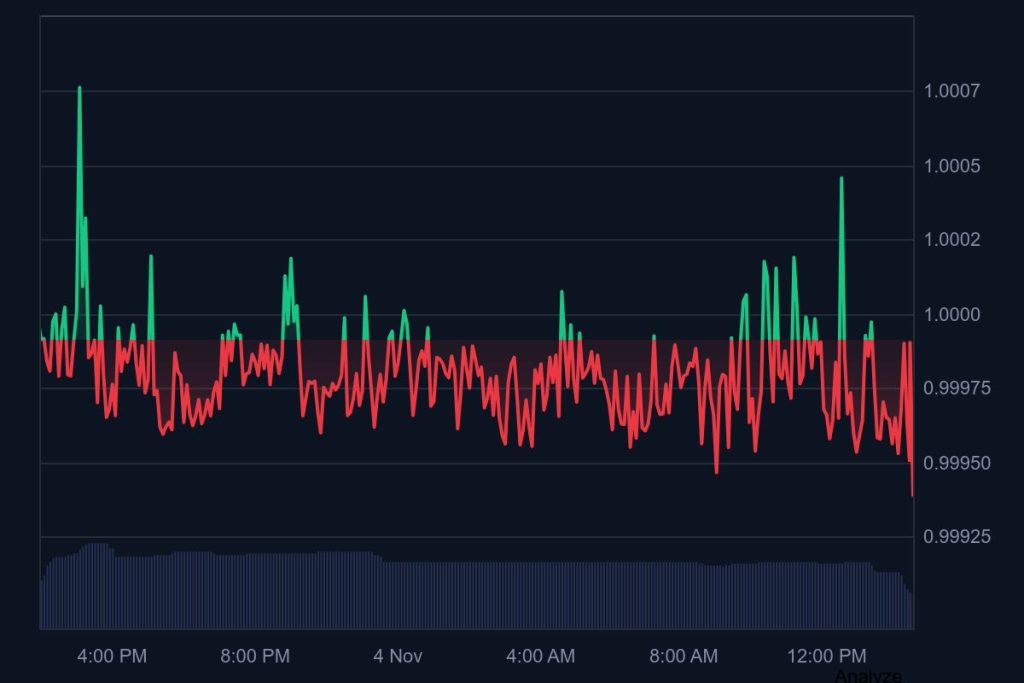Click the tallest green peak near 1.0007

coord(79,89)
